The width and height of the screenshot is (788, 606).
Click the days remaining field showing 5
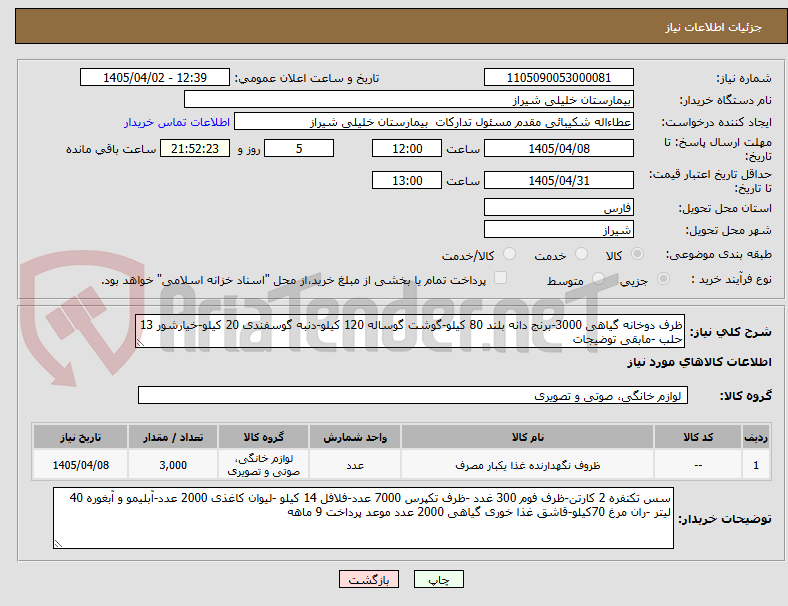pos(299,148)
